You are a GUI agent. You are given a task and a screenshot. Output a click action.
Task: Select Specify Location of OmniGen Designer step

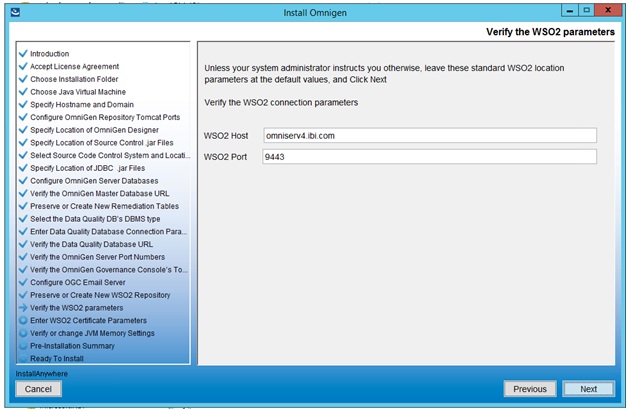tap(95, 130)
